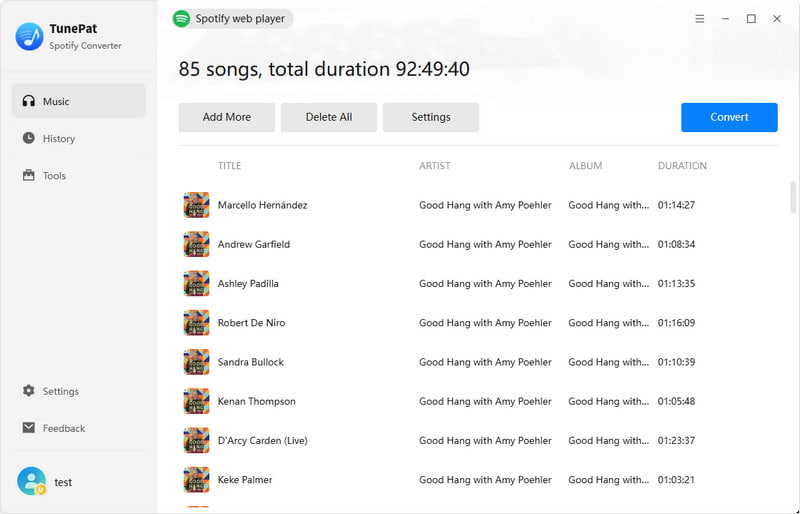Select the Robert De Niro row
Viewport: 800px width, 514px height.
[478, 323]
